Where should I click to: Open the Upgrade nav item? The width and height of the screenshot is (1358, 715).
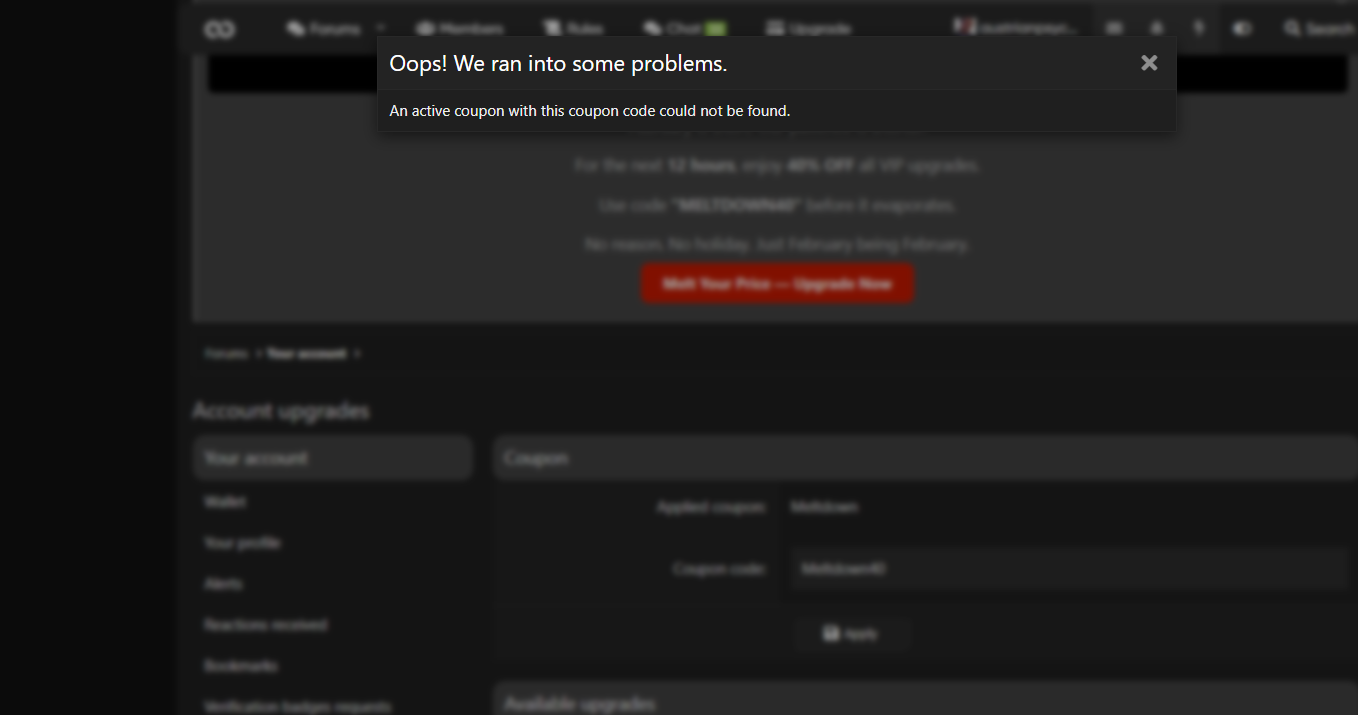808,29
